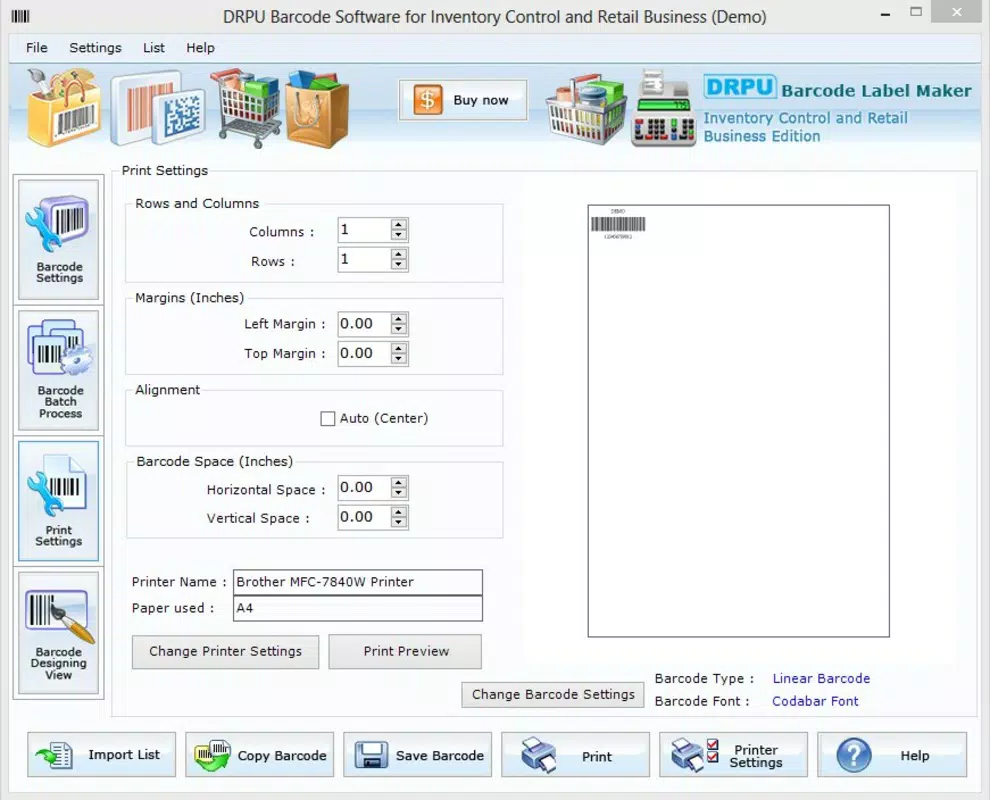Screen dimensions: 990x800
Task: Click the Horizontal Space value field
Action: pyautogui.click(x=364, y=487)
